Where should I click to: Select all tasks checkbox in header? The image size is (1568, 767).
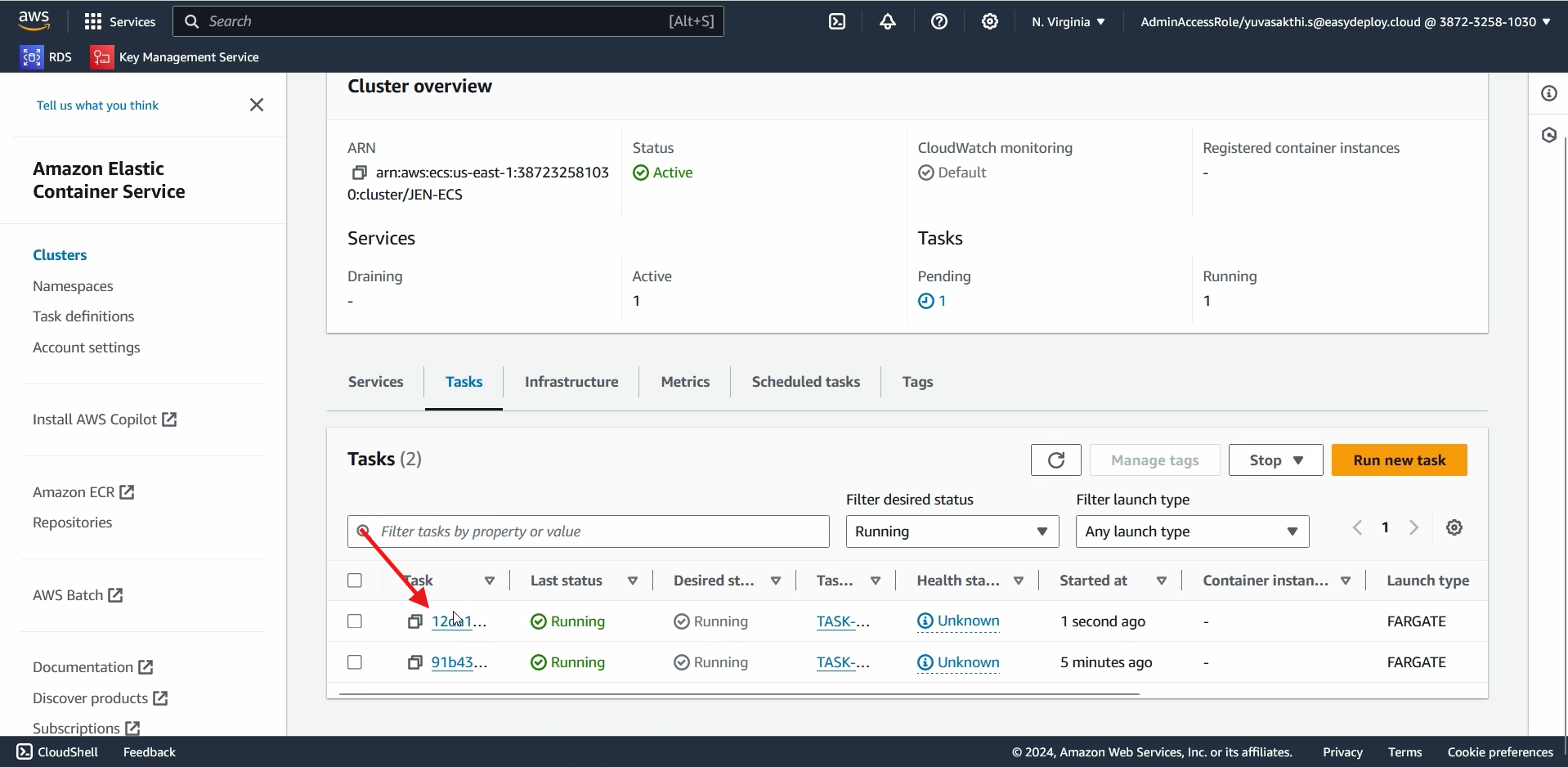tap(355, 581)
